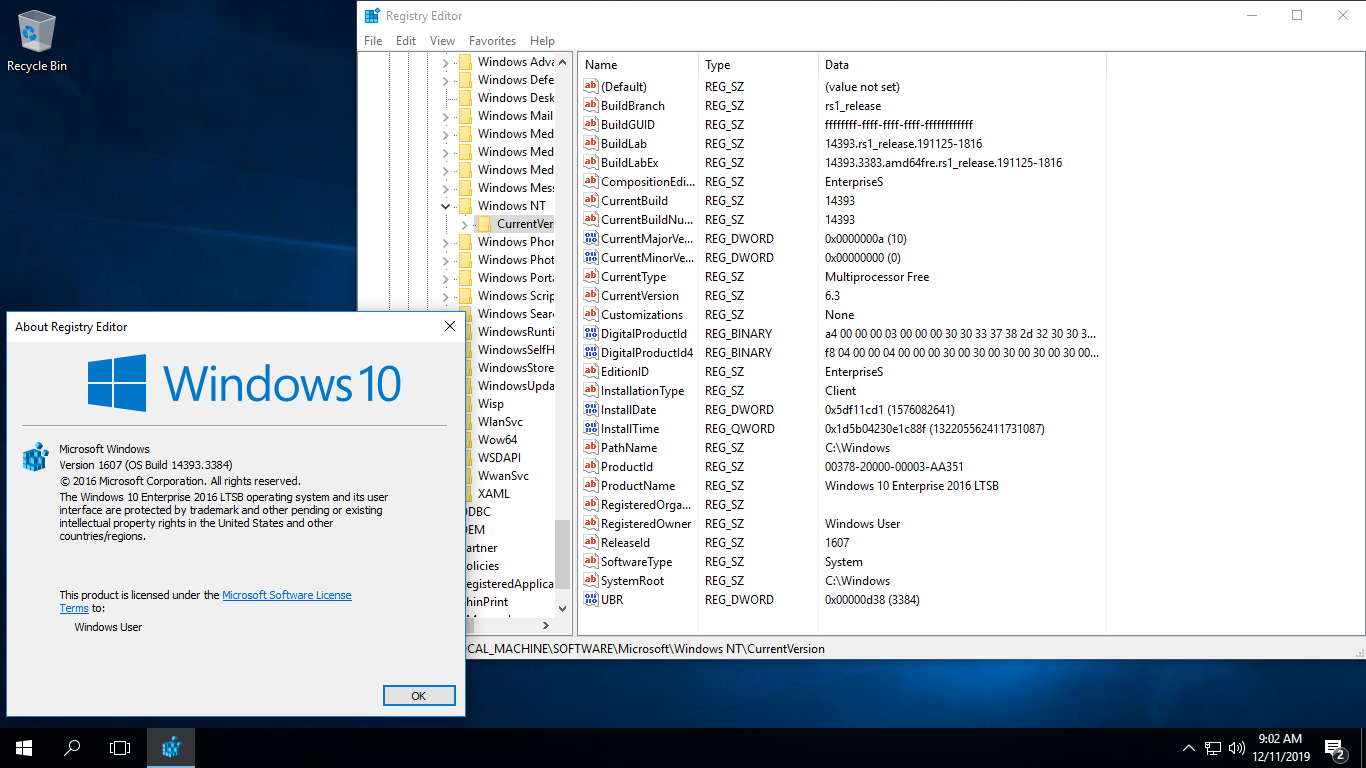This screenshot has height=768, width=1366.
Task: Select the WSDAPI tree item
Action: pyautogui.click(x=500, y=458)
